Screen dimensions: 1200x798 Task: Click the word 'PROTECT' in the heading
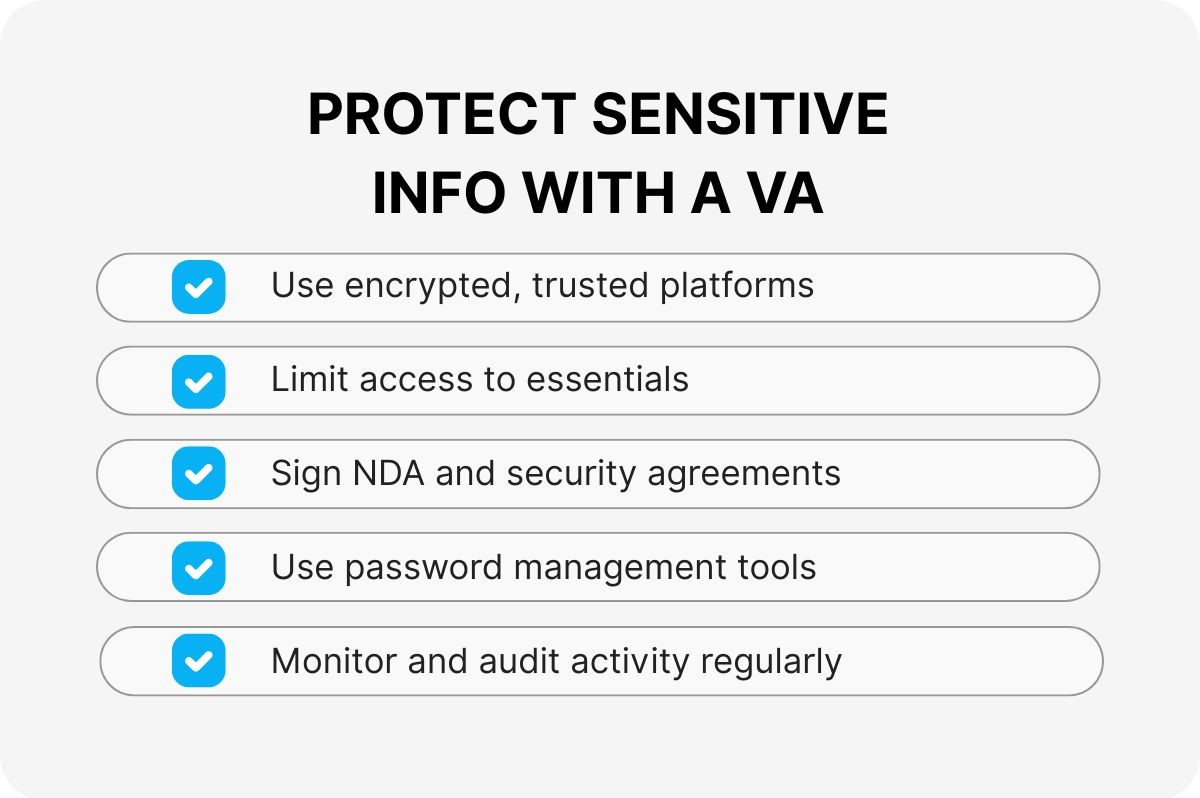pos(440,114)
